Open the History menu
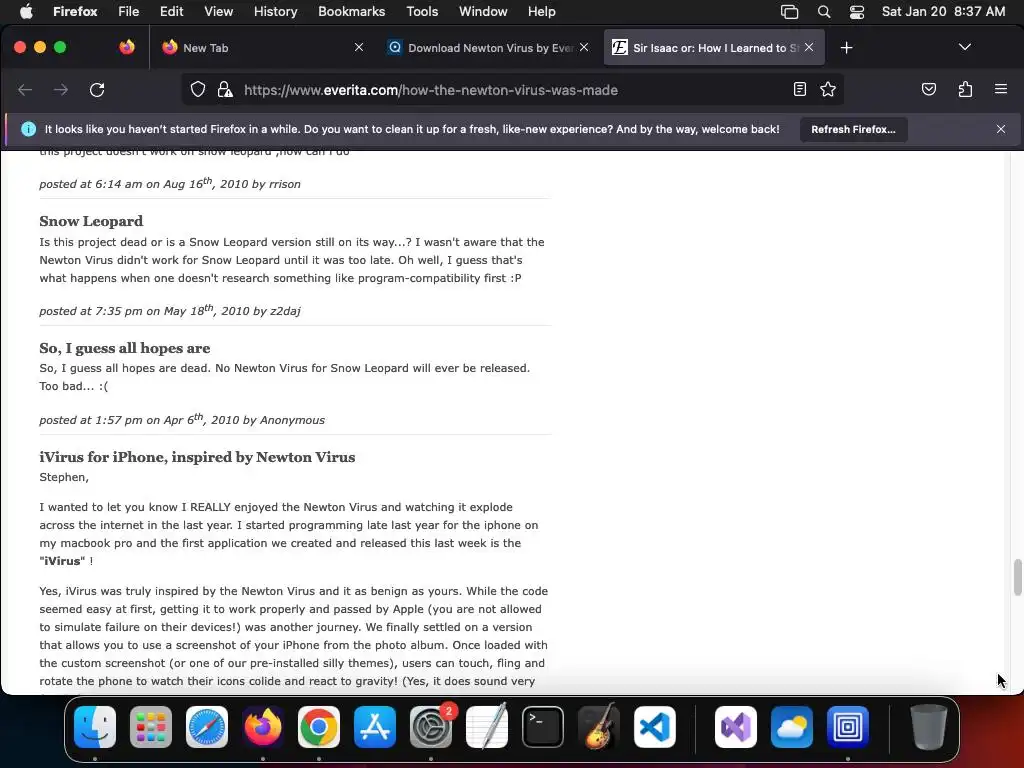The image size is (1024, 768). pyautogui.click(x=275, y=11)
